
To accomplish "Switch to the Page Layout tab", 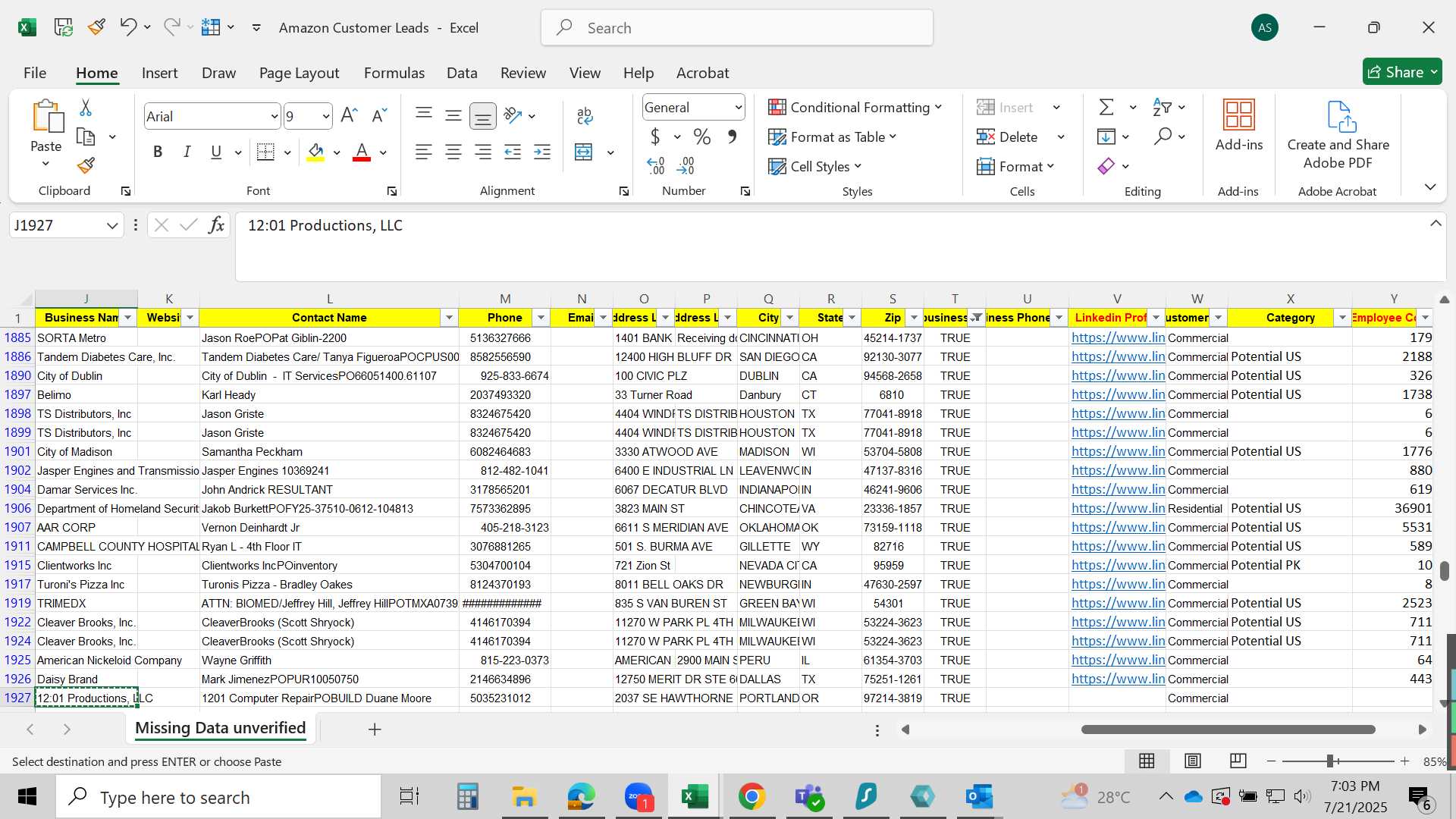I will [299, 73].
